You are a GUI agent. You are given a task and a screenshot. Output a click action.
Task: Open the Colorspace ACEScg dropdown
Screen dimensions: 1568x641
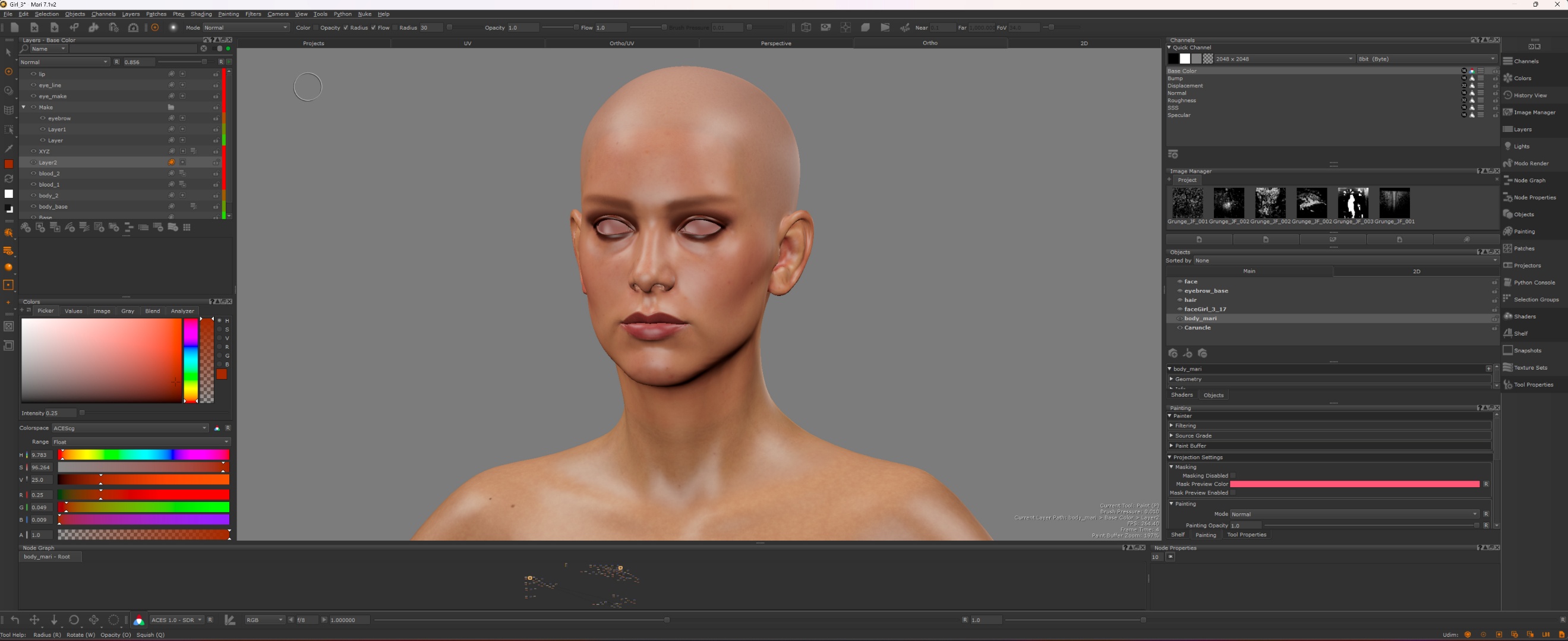(130, 428)
